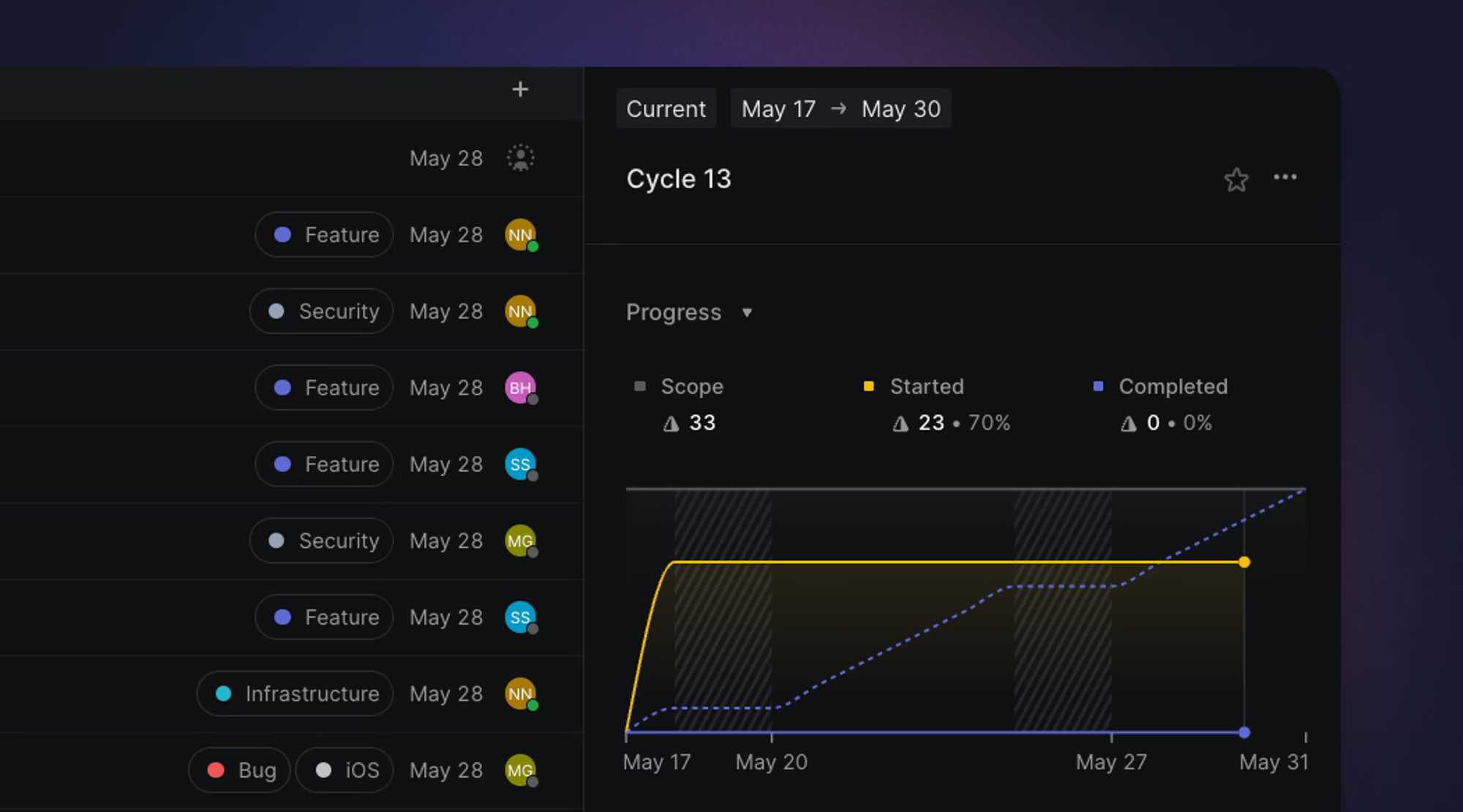Open the cycle options three-dot menu
Viewport: 1463px width, 812px height.
click(1286, 178)
